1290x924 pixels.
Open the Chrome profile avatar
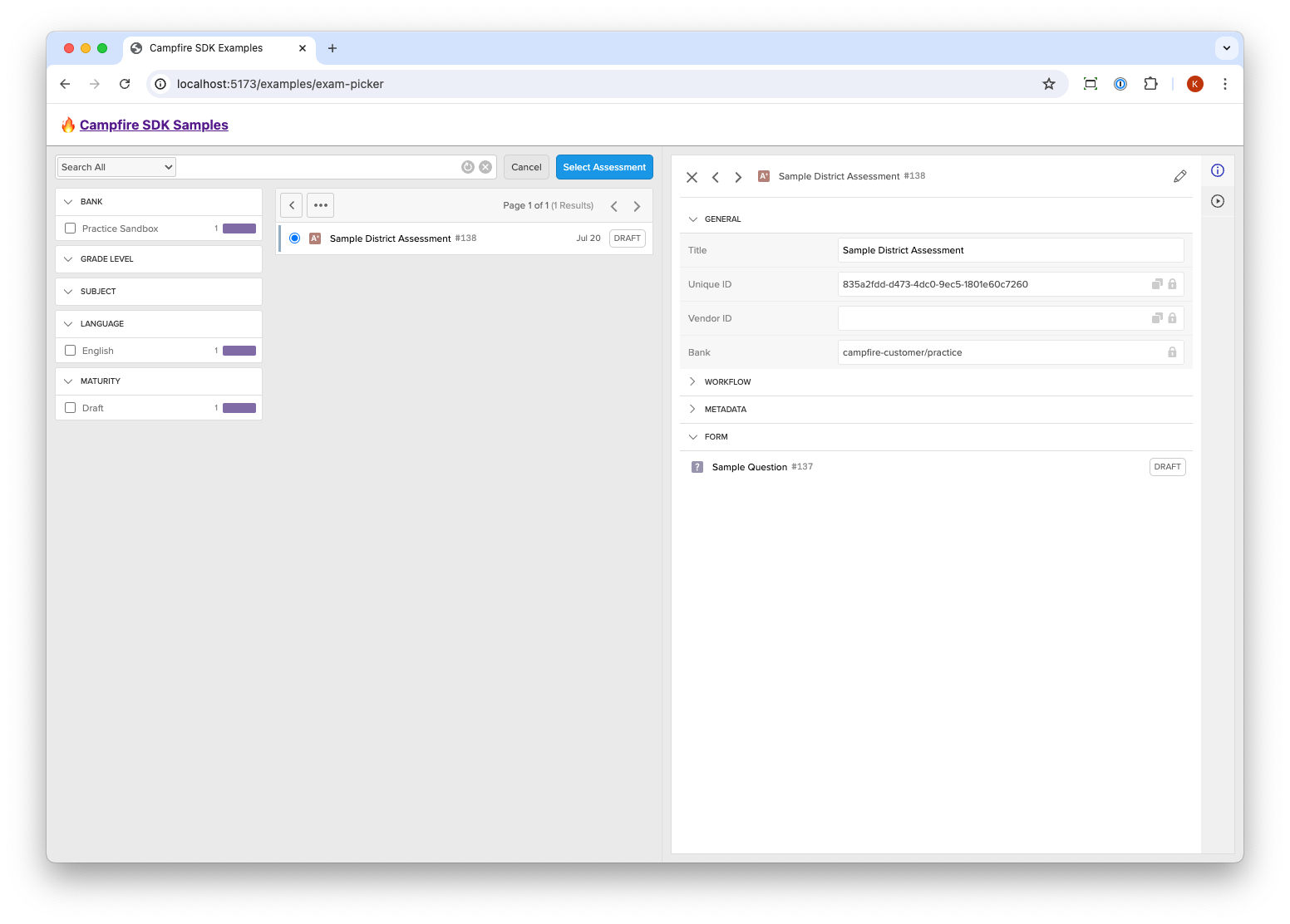click(x=1195, y=84)
